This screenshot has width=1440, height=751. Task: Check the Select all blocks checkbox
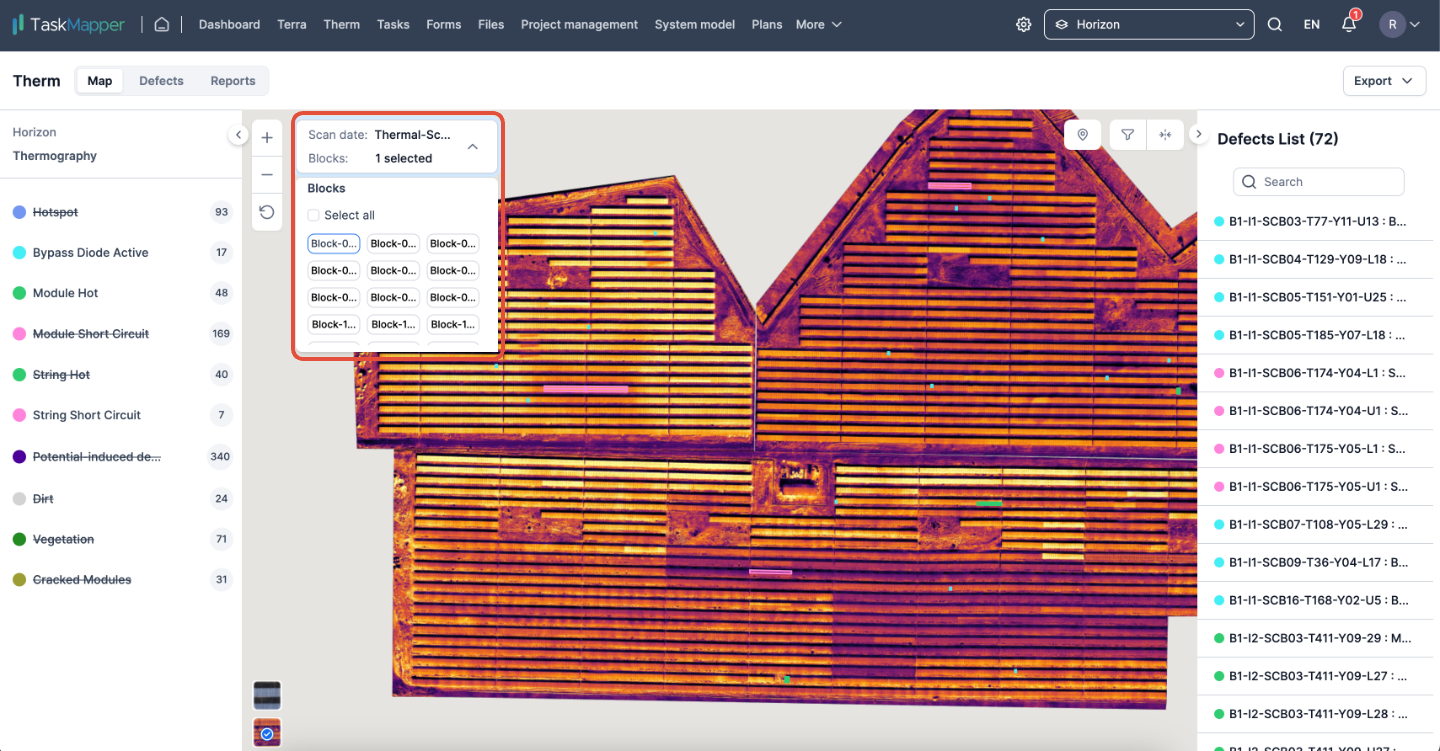[x=314, y=215]
